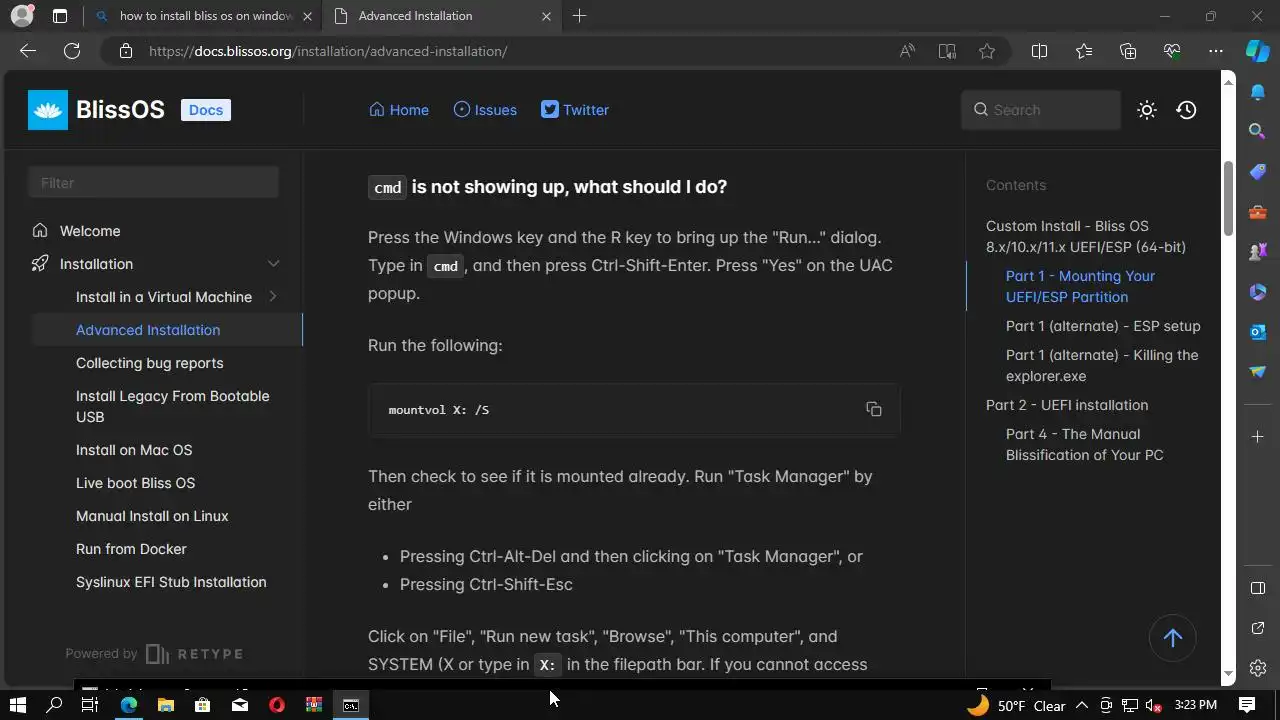Collapse the Installation section chevron
This screenshot has height=720, width=1280.
click(x=273, y=264)
